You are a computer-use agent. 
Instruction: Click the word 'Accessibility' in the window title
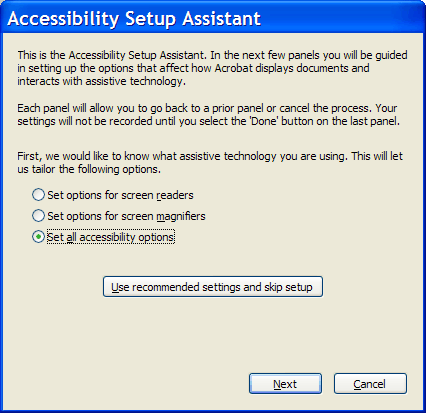[63, 19]
